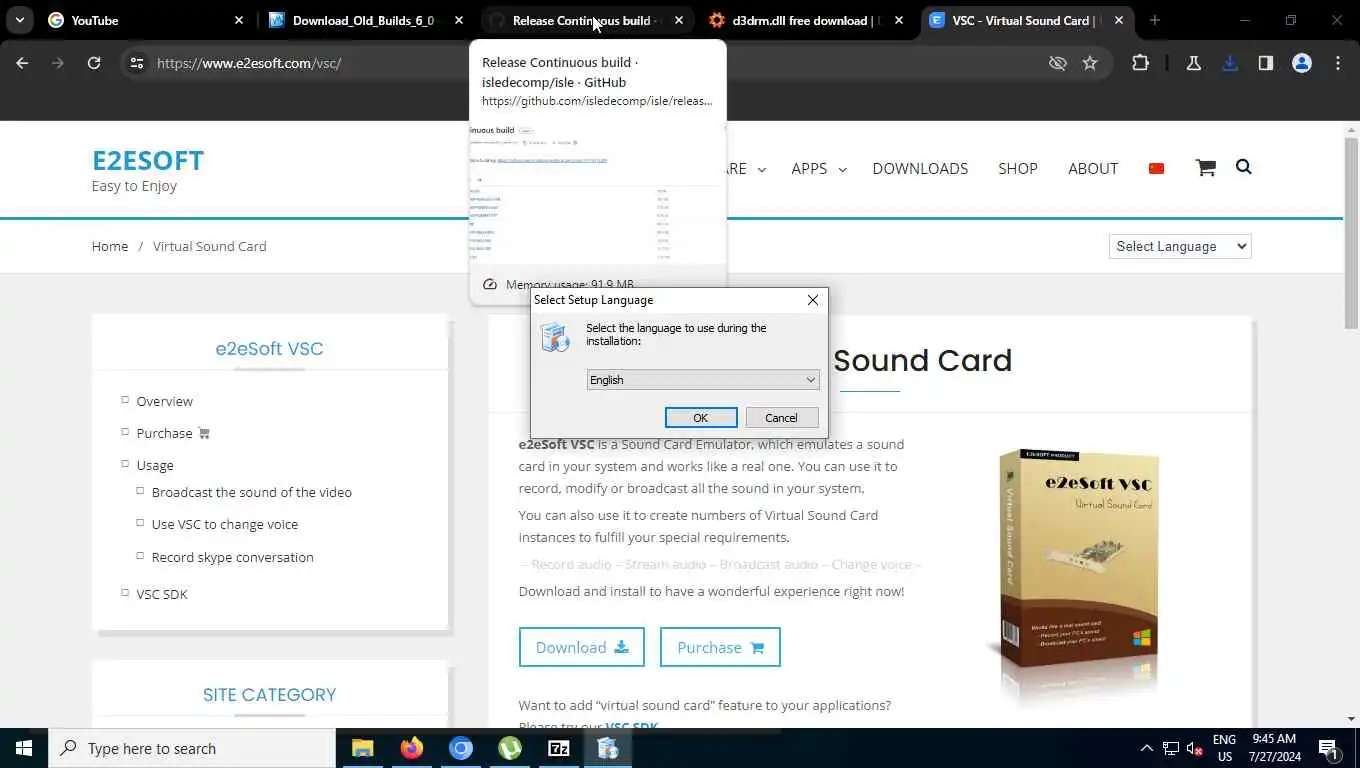Open site search magnifier icon
Viewport: 1360px width, 768px height.
point(1244,167)
